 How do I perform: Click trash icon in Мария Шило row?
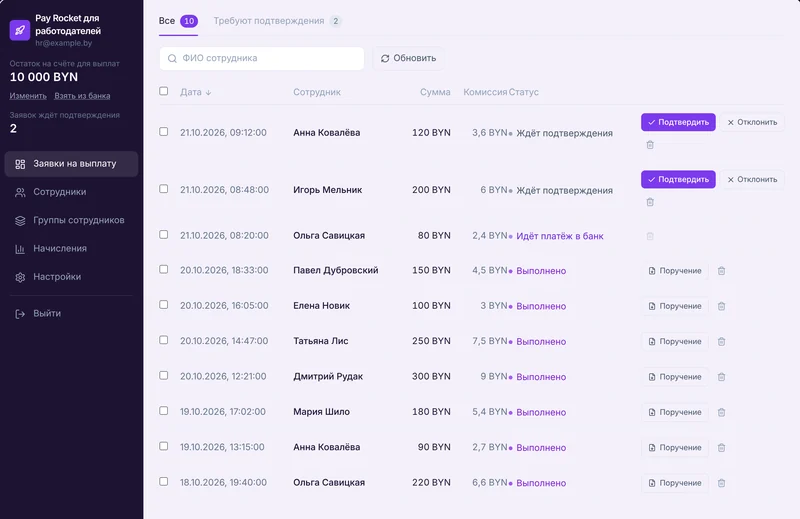coord(721,412)
